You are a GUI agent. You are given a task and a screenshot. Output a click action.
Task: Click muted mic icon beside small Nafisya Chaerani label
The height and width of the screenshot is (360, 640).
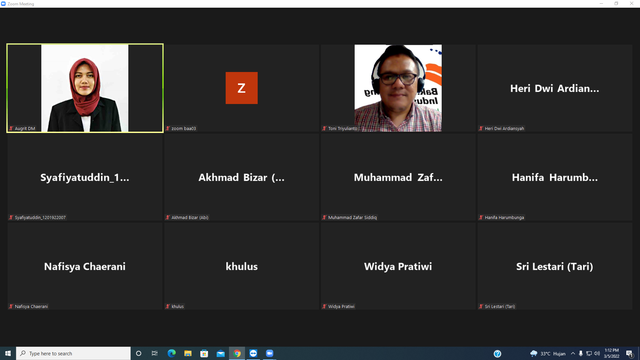pyautogui.click(x=11, y=306)
